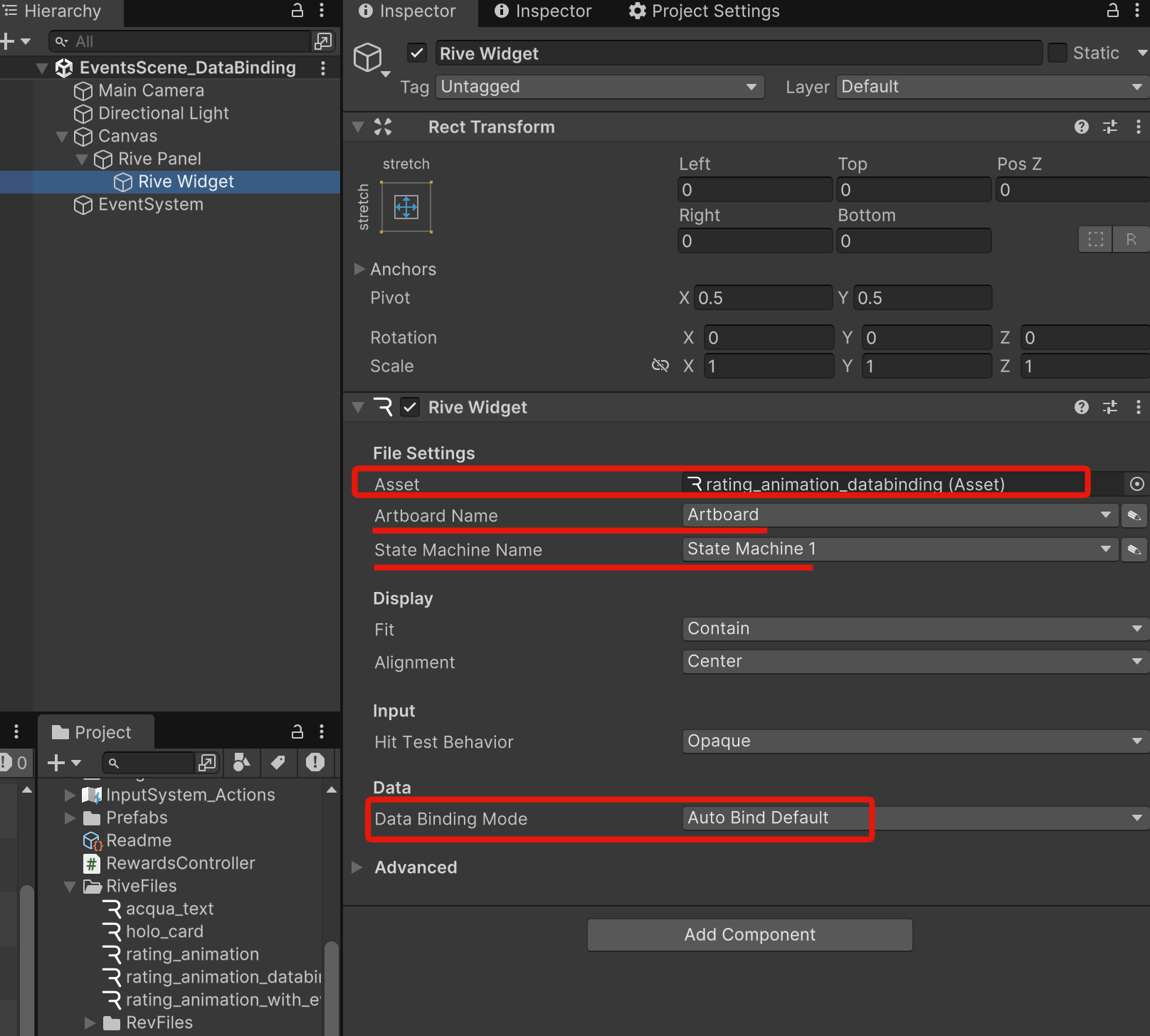
Task: Open Rect Transform help reference
Action: pos(1082,127)
